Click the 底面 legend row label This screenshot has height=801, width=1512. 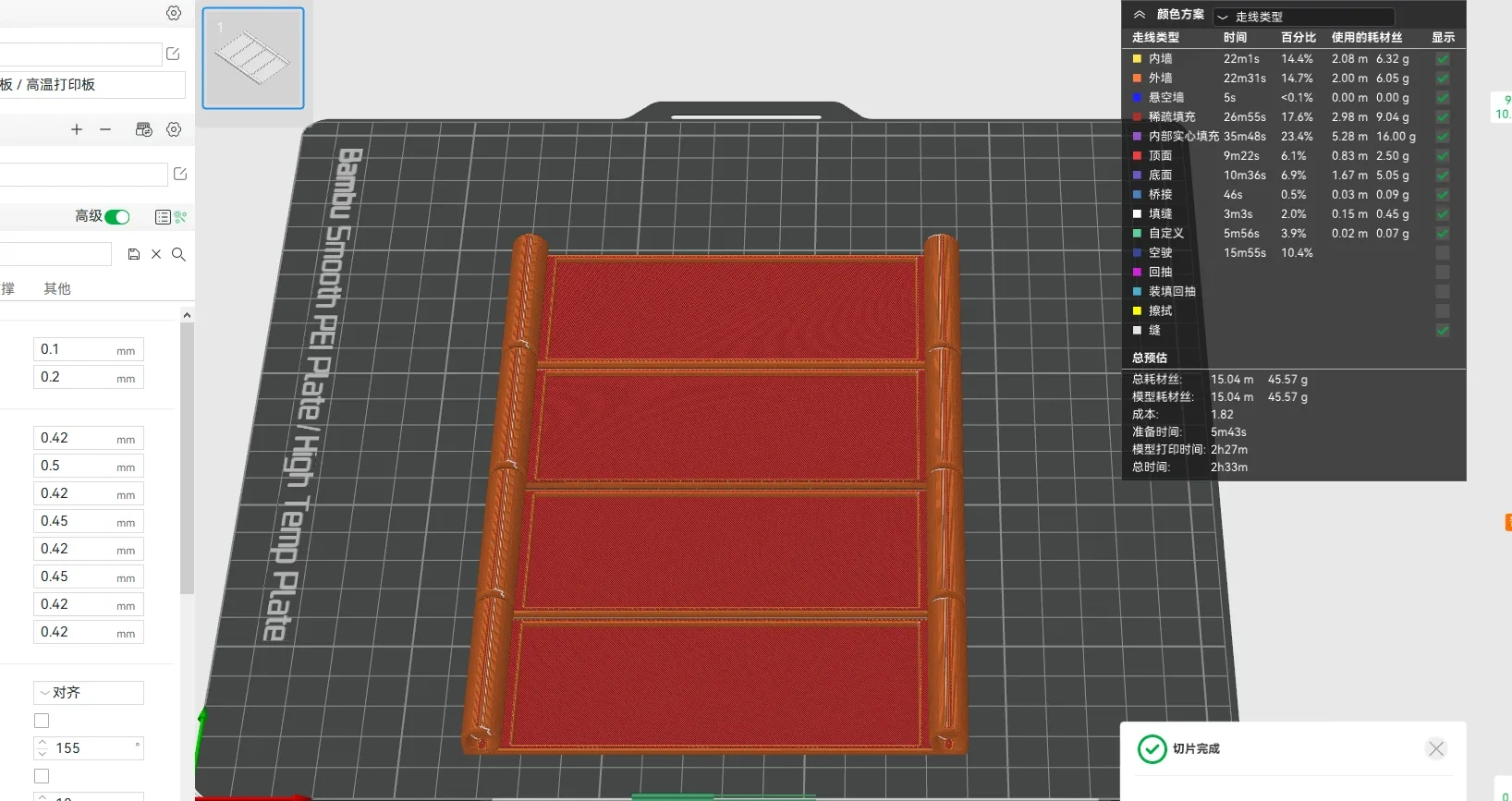click(x=1160, y=176)
